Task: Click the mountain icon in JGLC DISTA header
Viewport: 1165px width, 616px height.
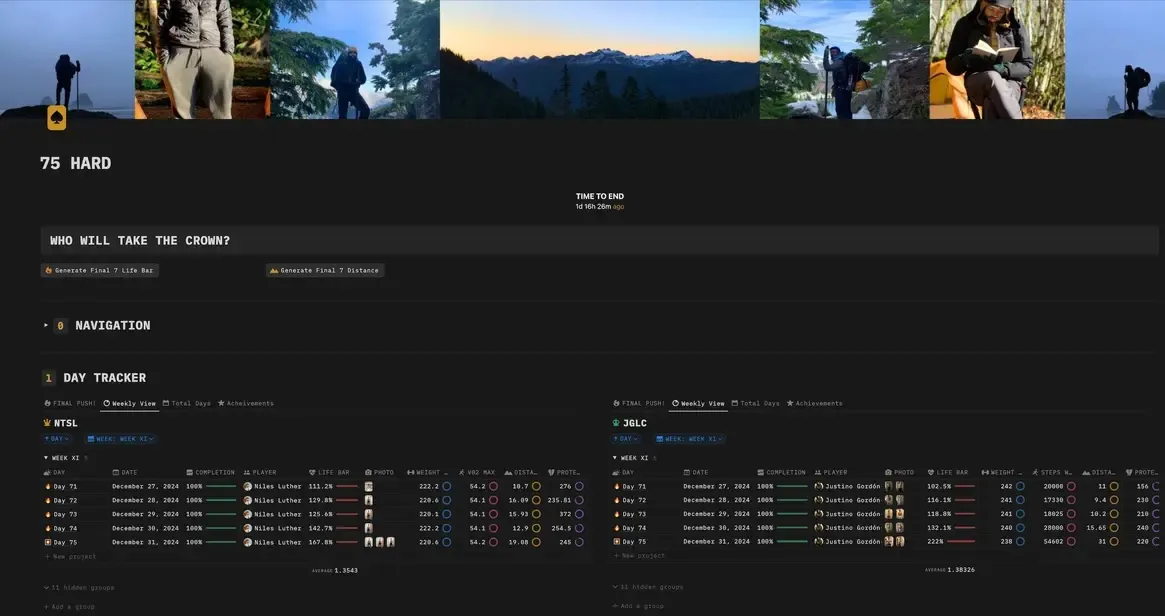Action: click(1086, 473)
